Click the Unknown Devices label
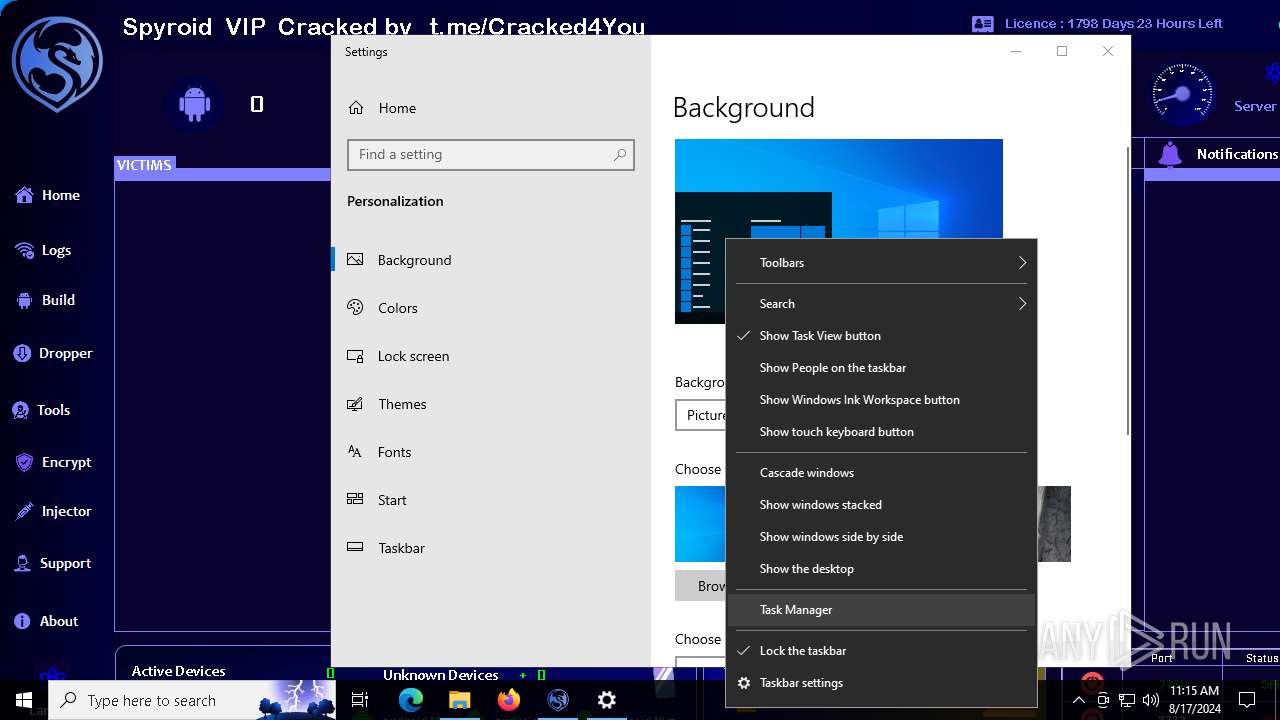1280x720 pixels. click(x=440, y=675)
